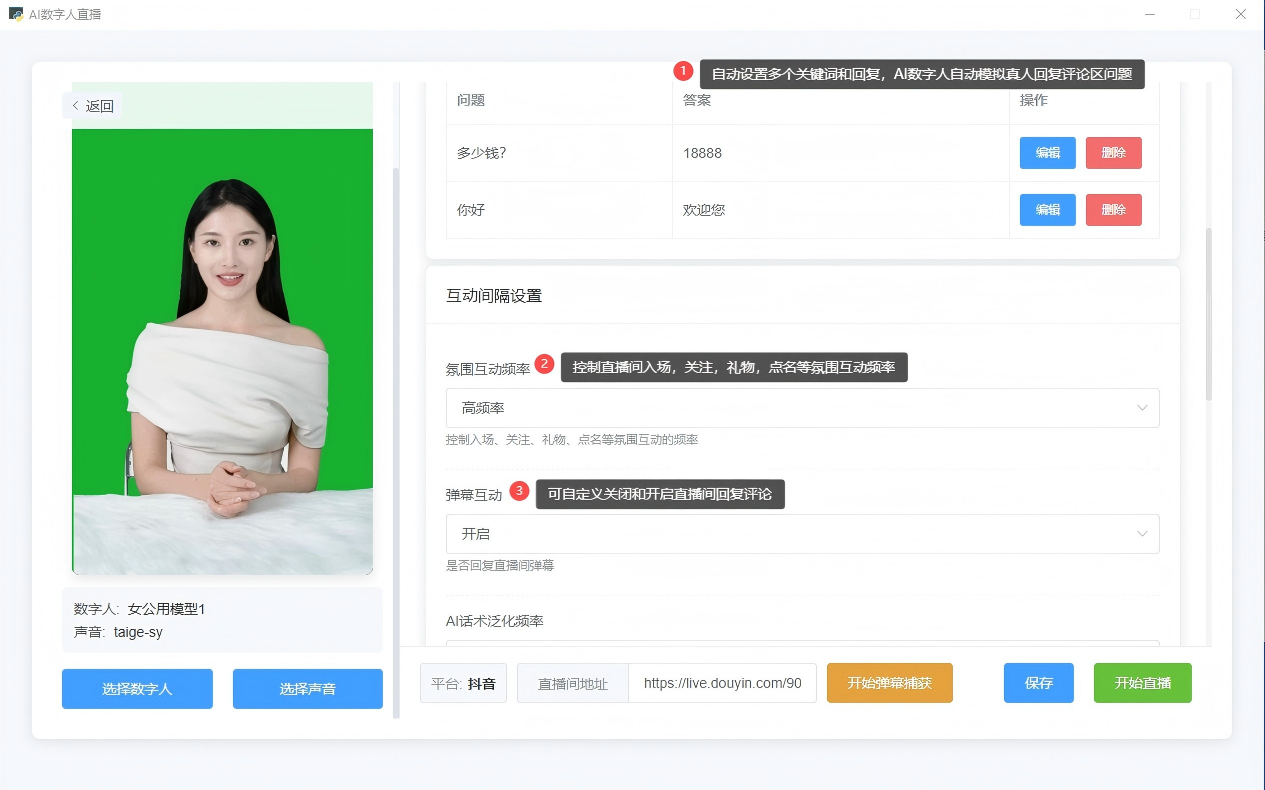Click the 答案 column header
The image size is (1265, 790).
pyautogui.click(x=697, y=100)
